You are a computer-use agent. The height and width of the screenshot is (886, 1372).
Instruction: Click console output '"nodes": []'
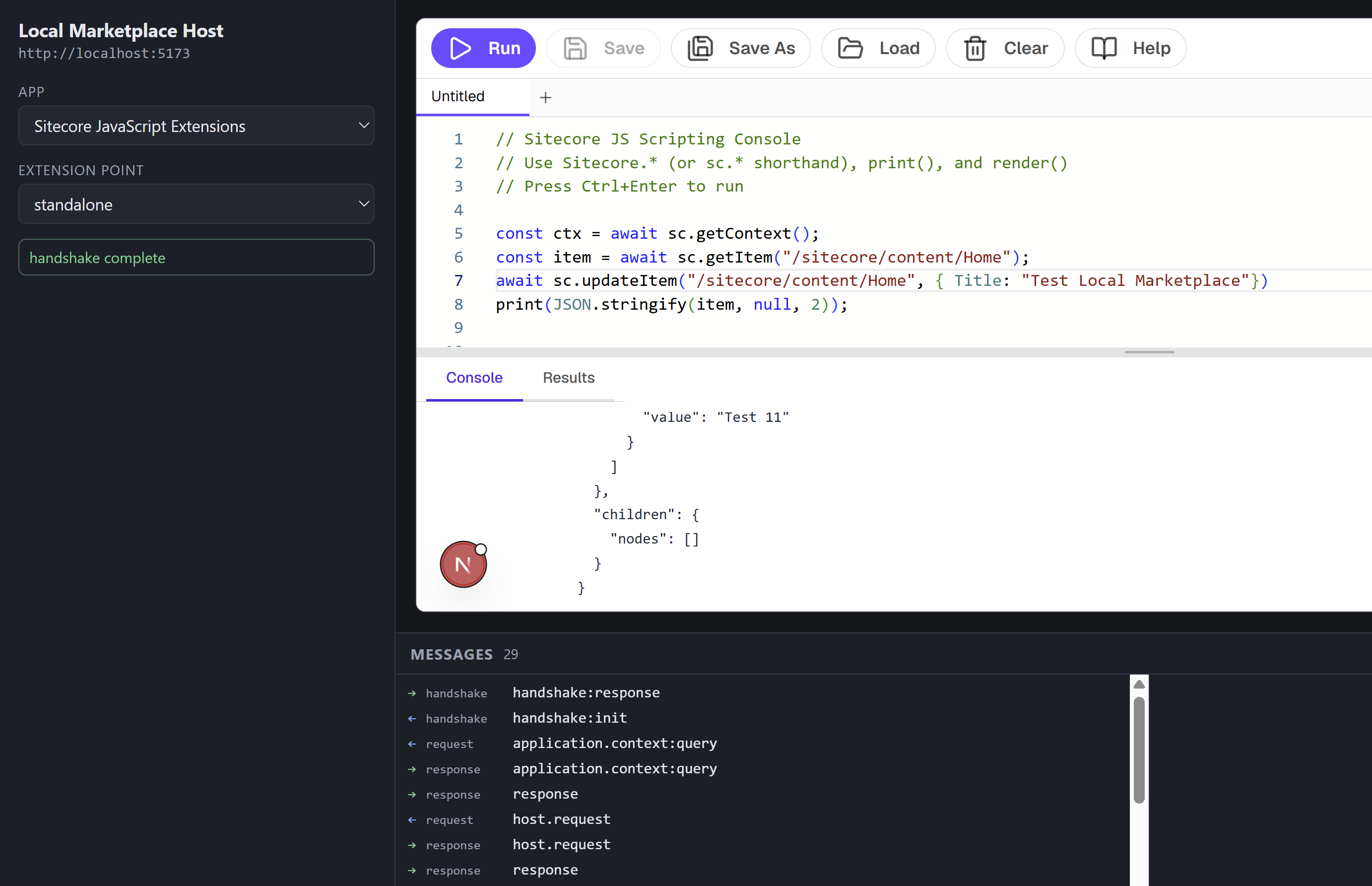654,539
